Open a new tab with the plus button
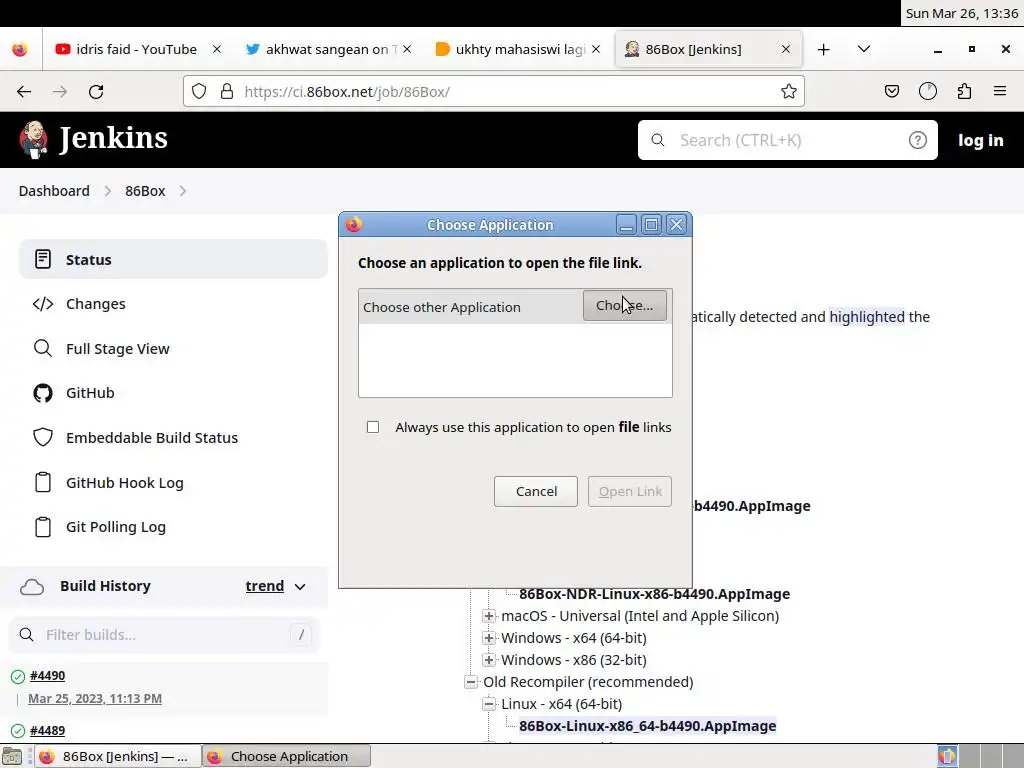 (x=824, y=50)
